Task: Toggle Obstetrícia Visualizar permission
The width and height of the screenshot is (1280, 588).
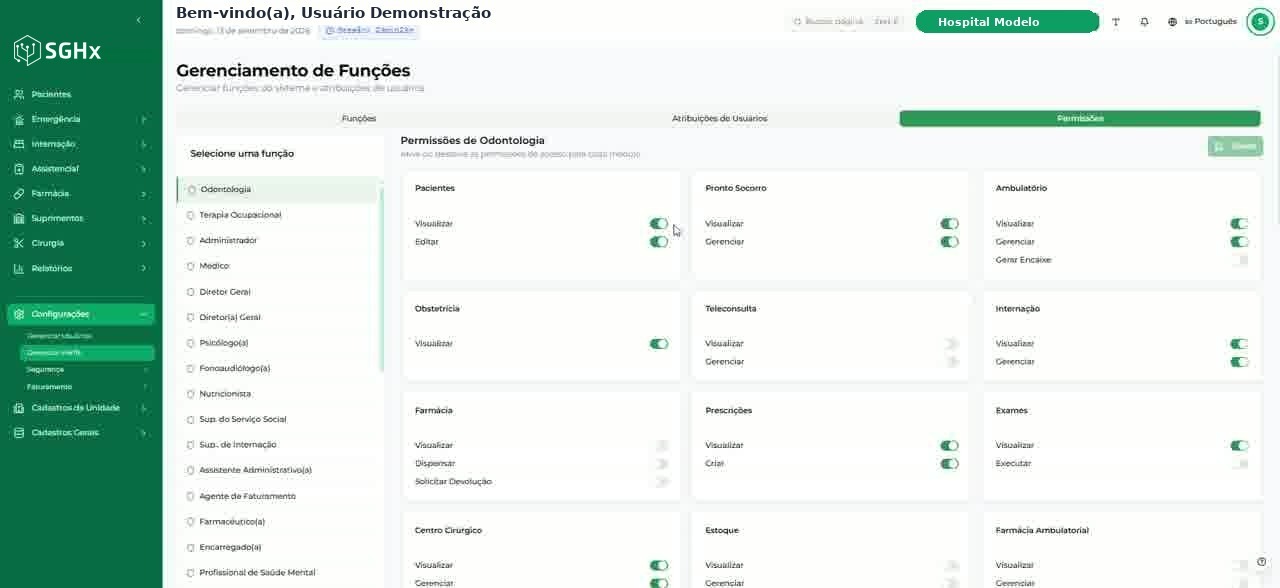Action: (x=658, y=344)
